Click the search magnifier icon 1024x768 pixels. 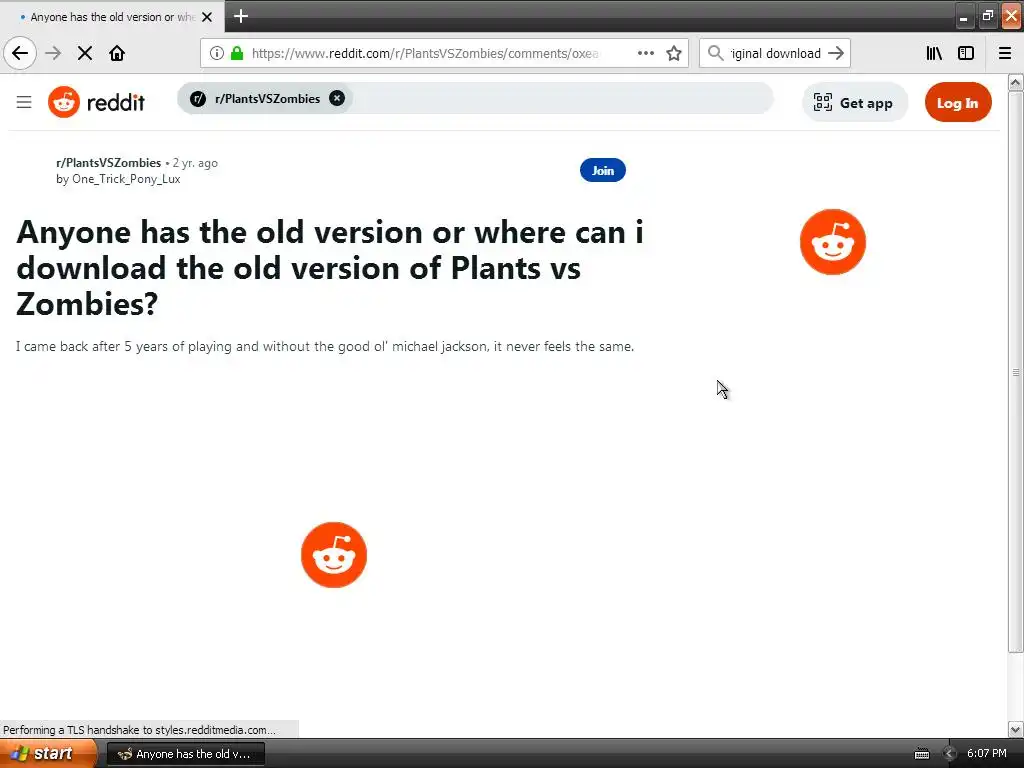[715, 53]
